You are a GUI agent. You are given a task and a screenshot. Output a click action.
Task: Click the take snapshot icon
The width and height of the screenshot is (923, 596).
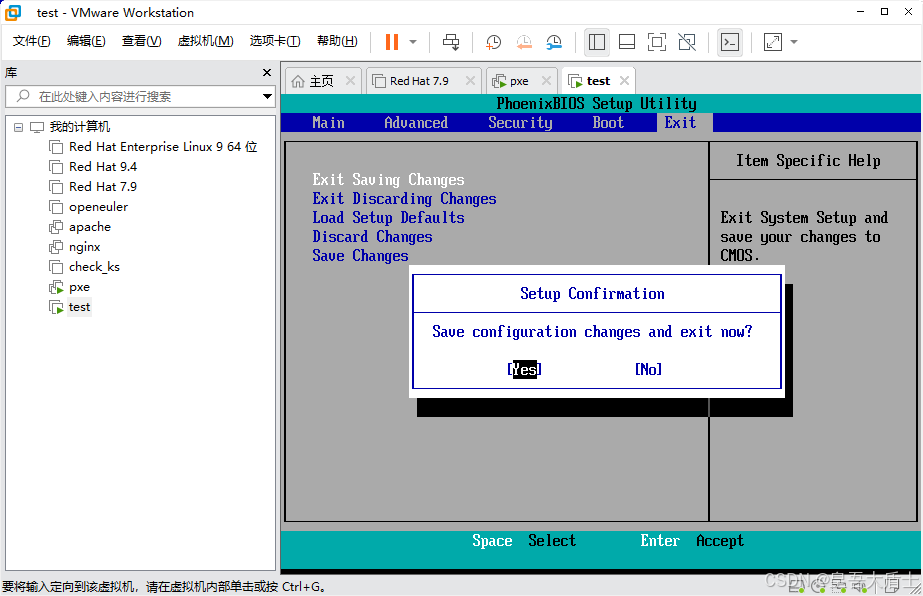point(493,42)
